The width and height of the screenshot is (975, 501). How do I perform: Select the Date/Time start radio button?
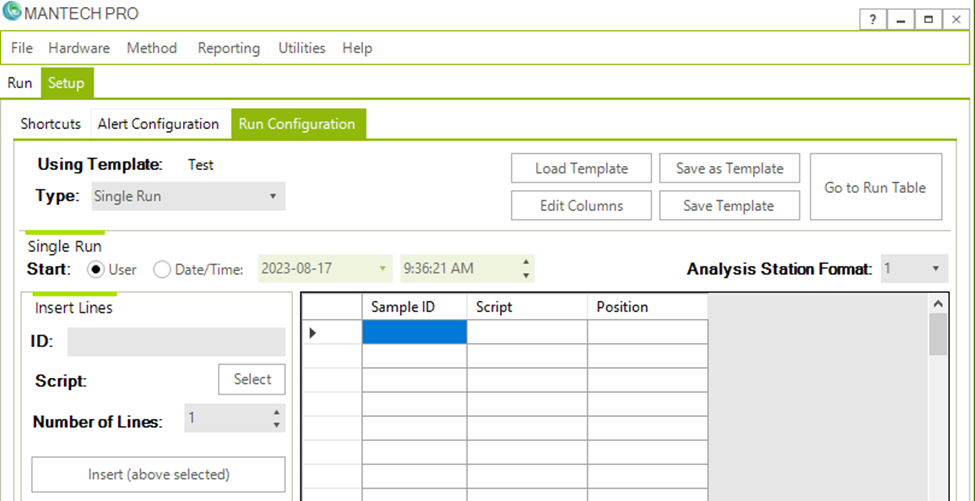tap(161, 269)
